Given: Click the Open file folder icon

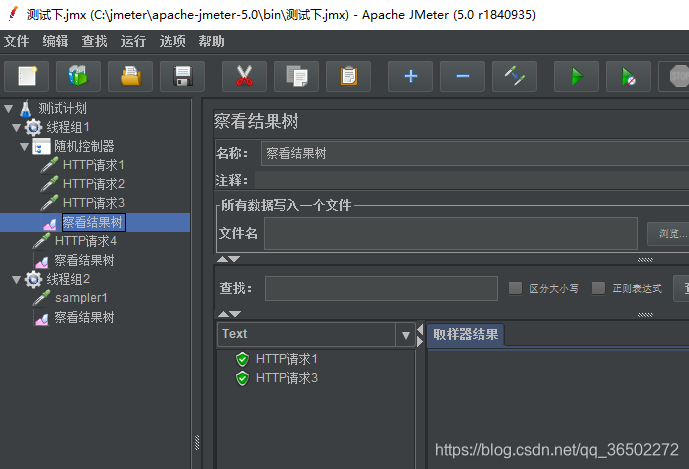Looking at the screenshot, I should click(x=131, y=76).
